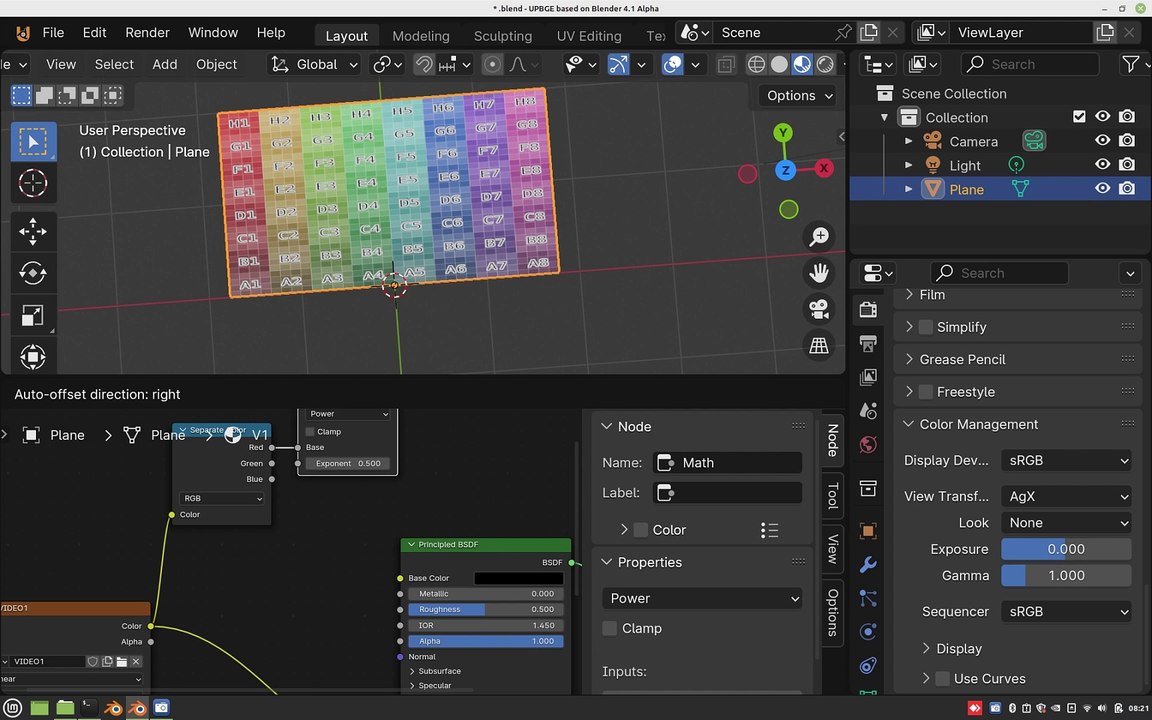Open the RGB mode dropdown on Separate Color node
The width and height of the screenshot is (1152, 720).
(x=221, y=498)
